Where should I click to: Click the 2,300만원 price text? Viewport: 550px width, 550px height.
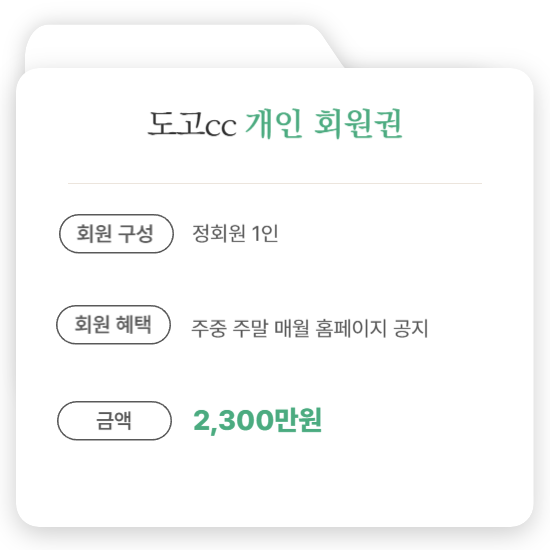[x=257, y=420]
